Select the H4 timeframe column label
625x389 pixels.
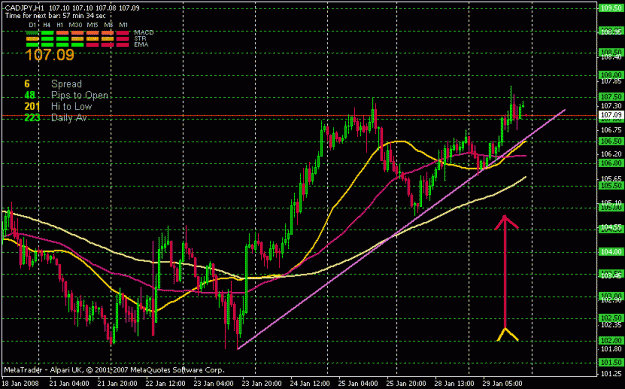click(47, 25)
